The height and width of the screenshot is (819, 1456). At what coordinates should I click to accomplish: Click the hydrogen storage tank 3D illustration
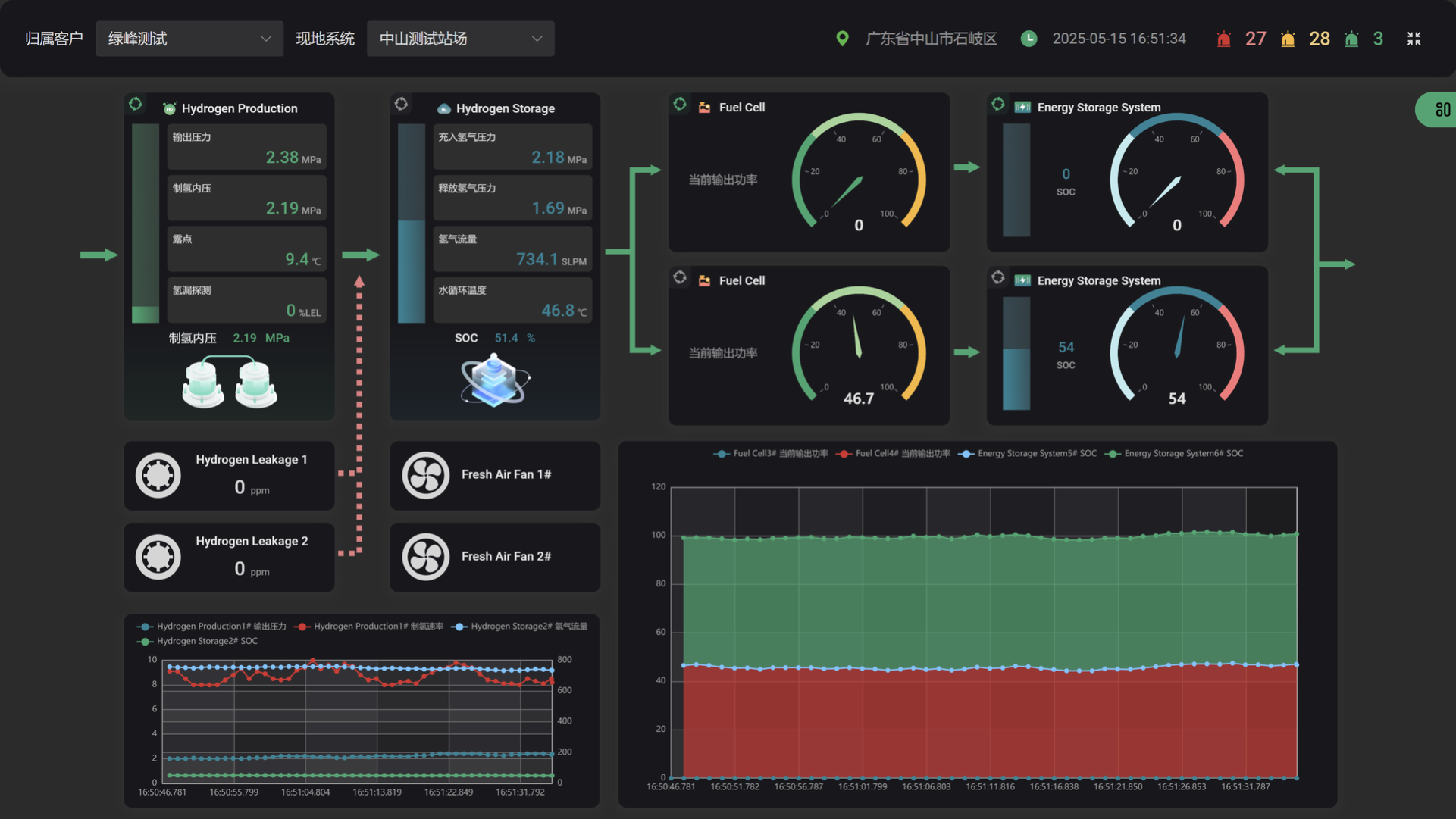coord(494,380)
